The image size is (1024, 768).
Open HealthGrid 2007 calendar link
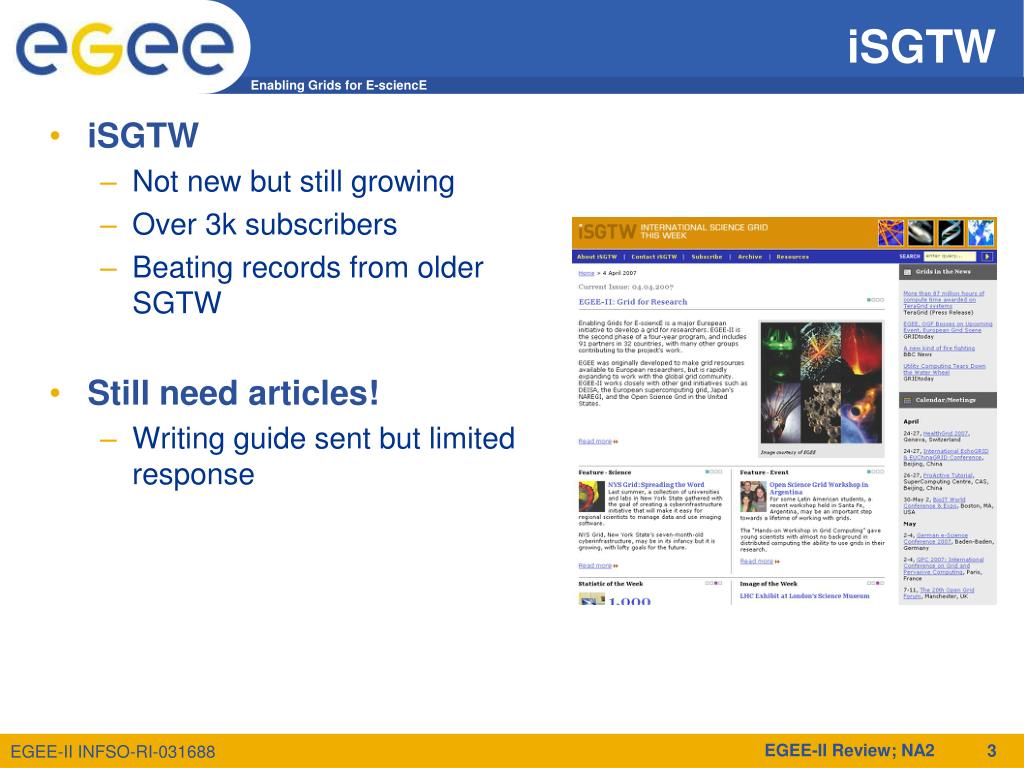tap(946, 433)
